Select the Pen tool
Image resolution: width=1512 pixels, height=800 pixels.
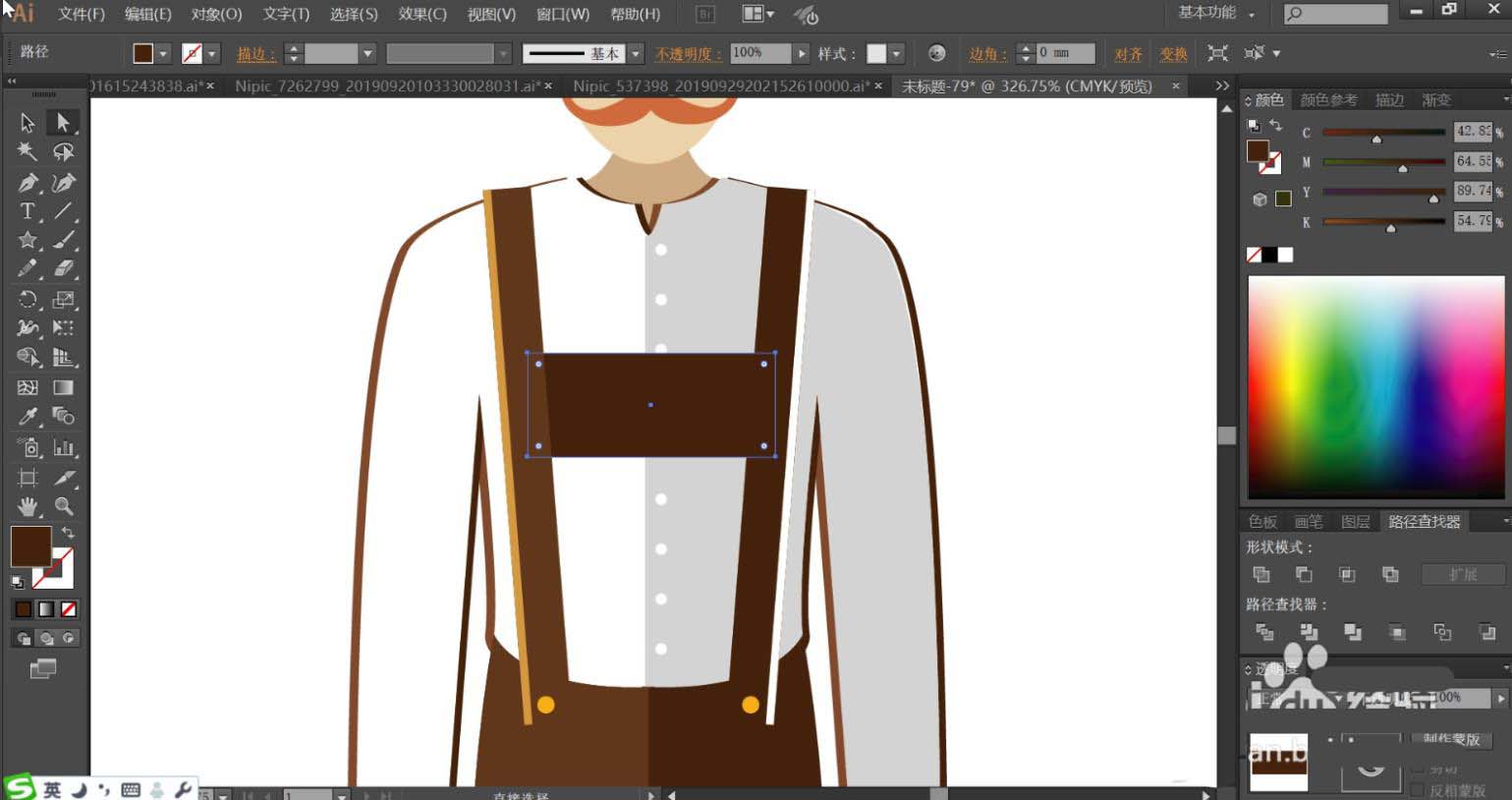point(28,183)
